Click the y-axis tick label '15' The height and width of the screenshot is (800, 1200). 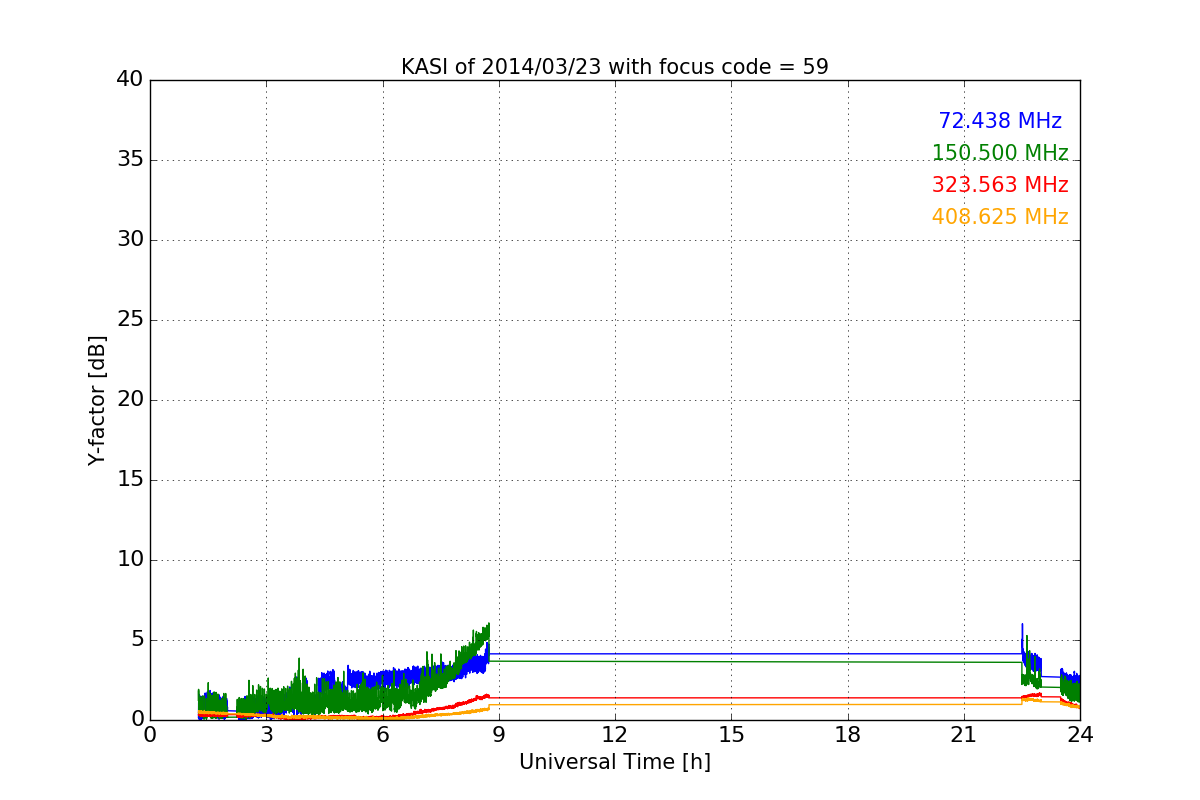pyautogui.click(x=130, y=480)
